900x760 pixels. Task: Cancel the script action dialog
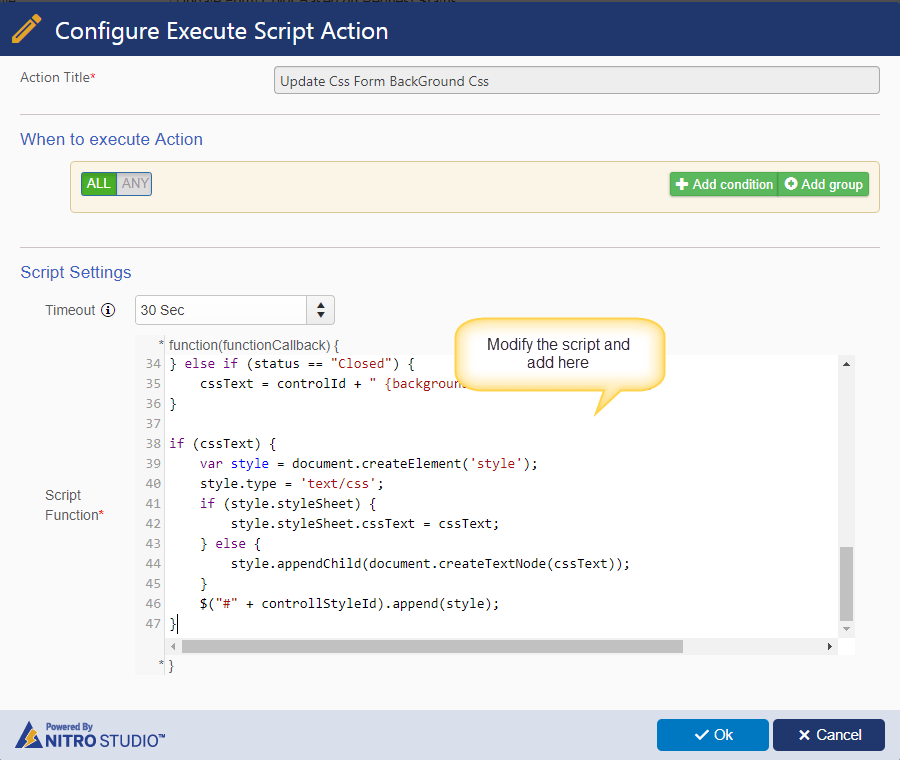[x=829, y=735]
